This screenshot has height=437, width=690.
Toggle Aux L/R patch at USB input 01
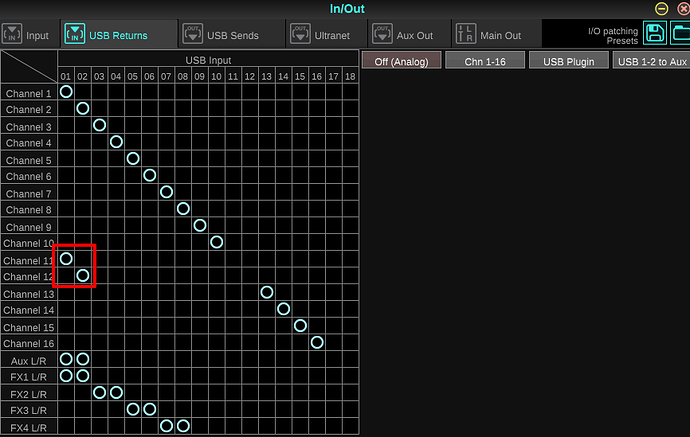pyautogui.click(x=66, y=359)
